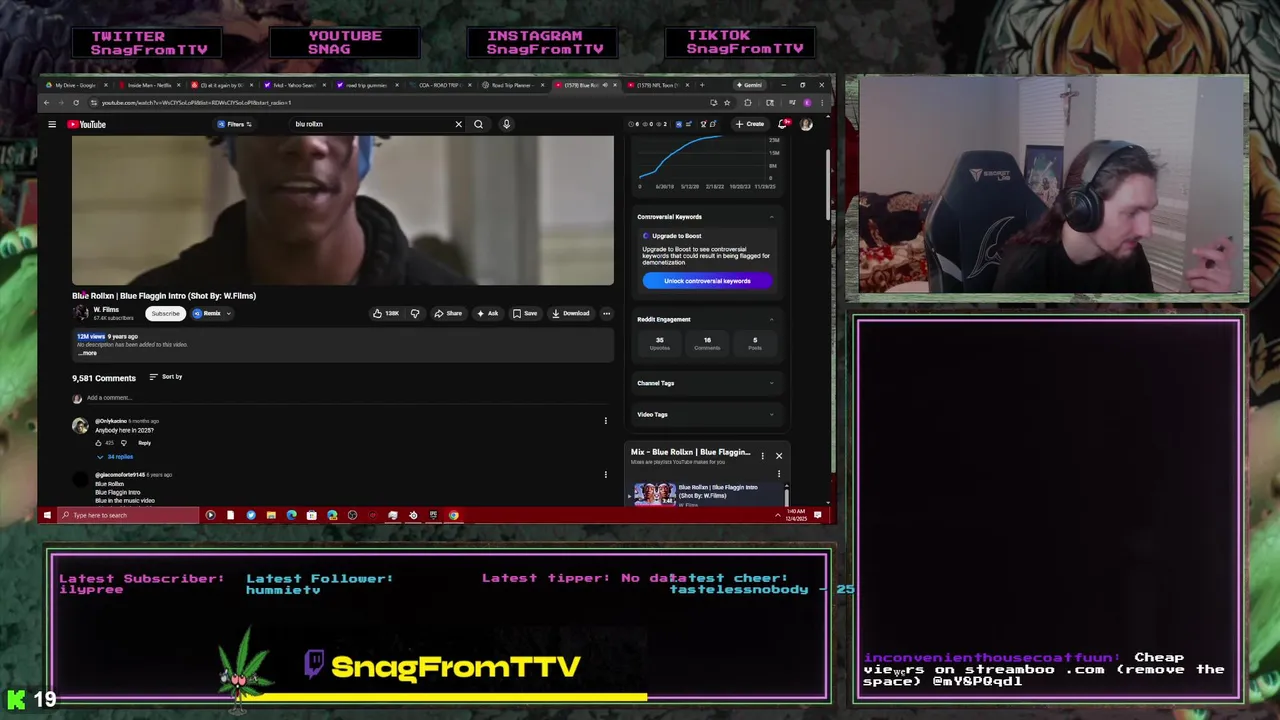Expand the 34 replies thread

coord(115,457)
